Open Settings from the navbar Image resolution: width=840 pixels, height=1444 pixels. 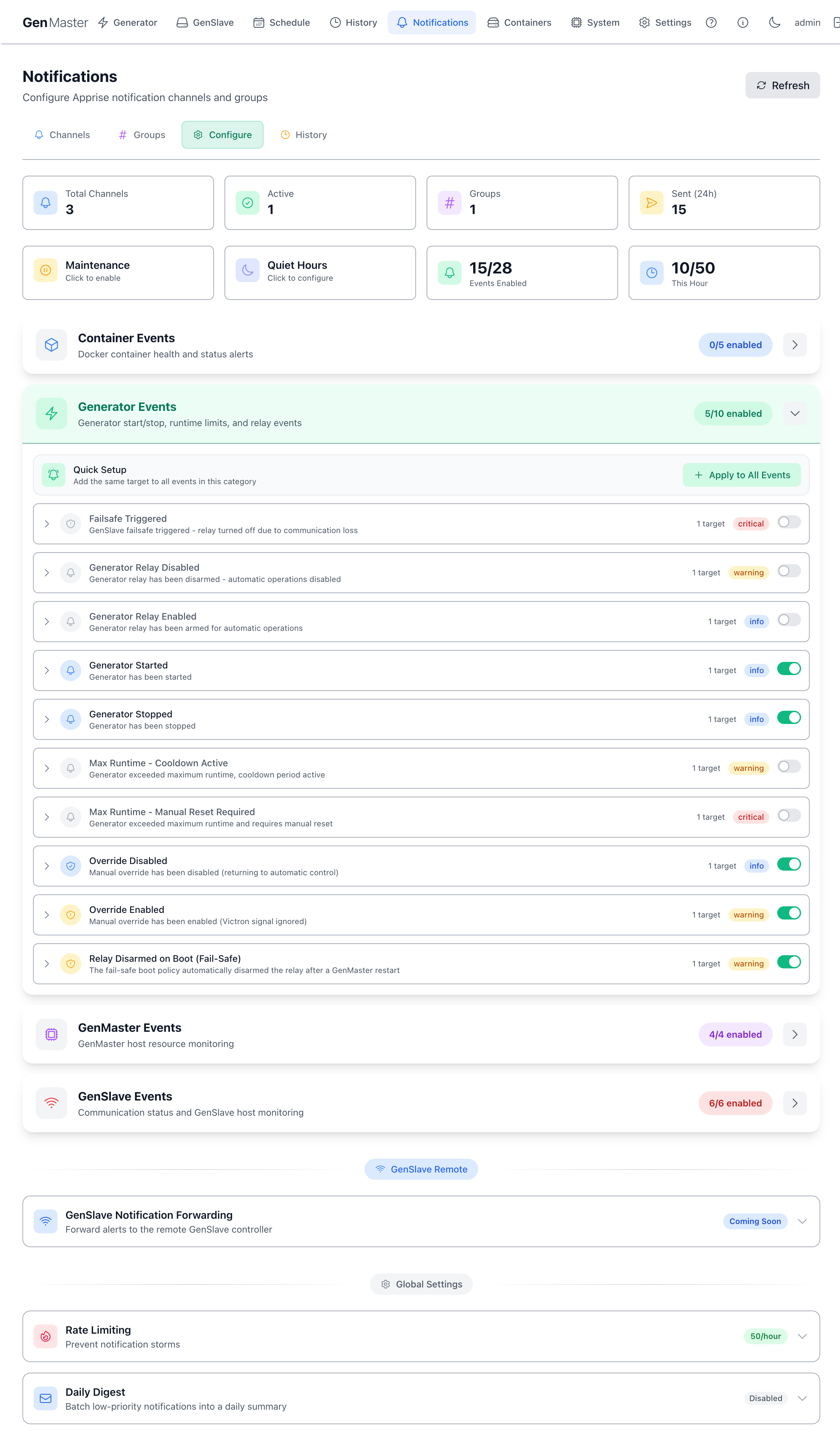coord(665,22)
